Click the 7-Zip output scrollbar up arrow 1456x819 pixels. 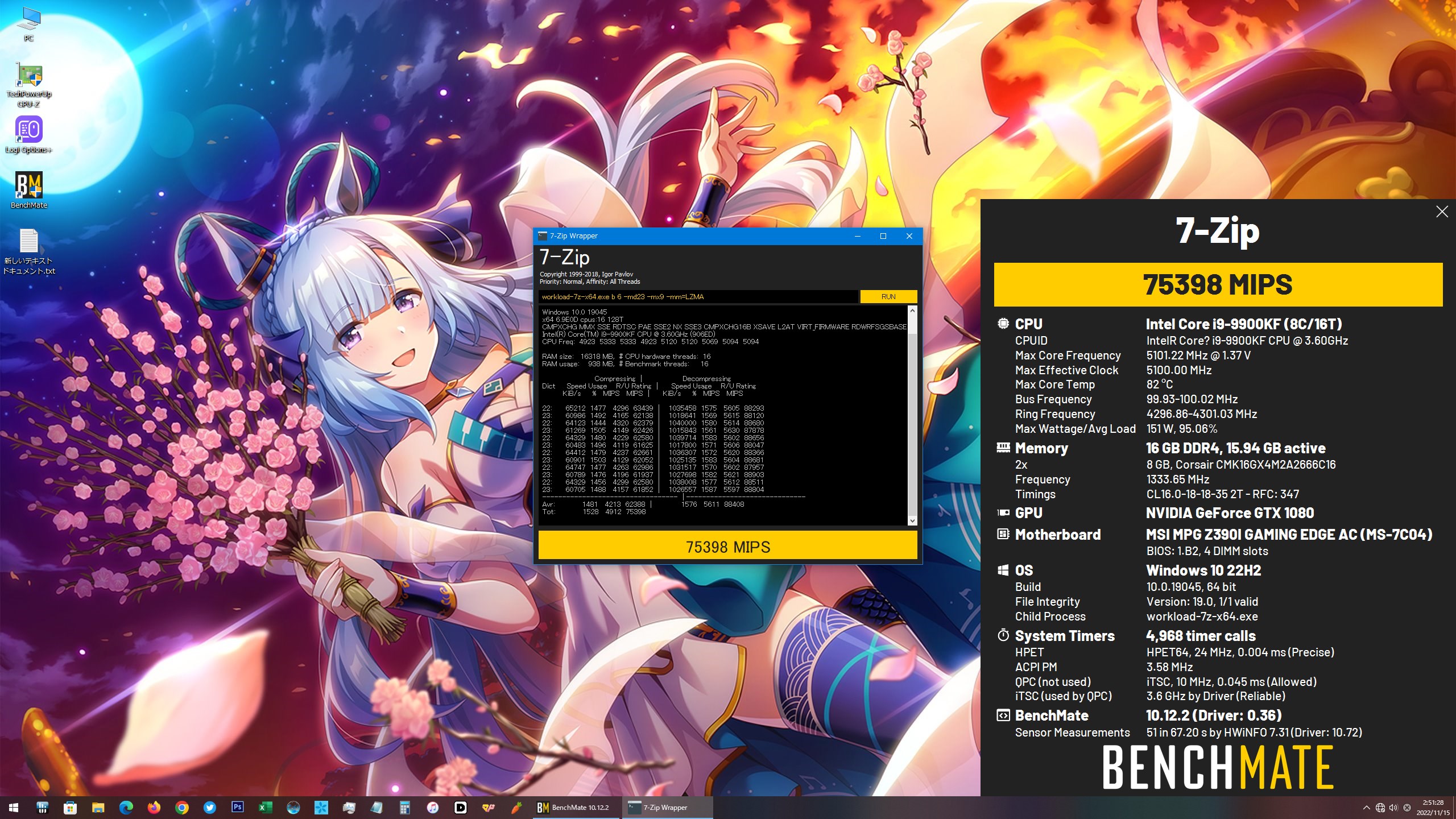tap(912, 311)
